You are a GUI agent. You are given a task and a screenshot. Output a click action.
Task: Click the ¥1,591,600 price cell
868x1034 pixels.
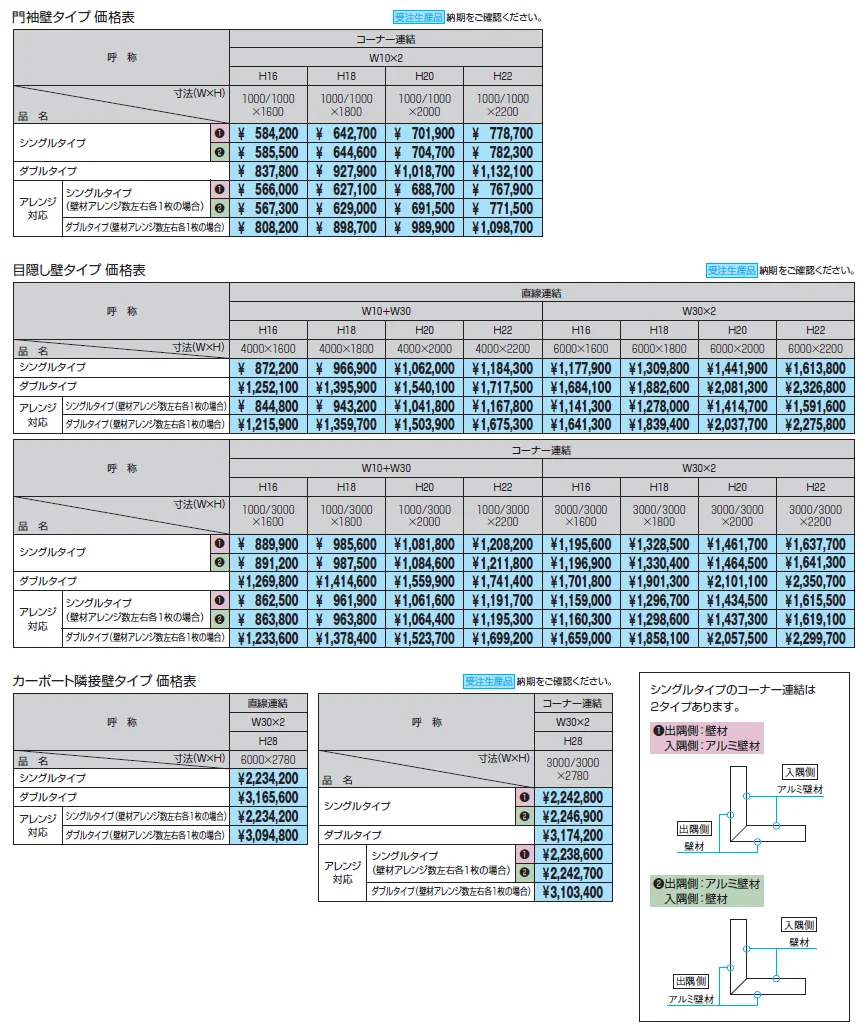click(815, 406)
